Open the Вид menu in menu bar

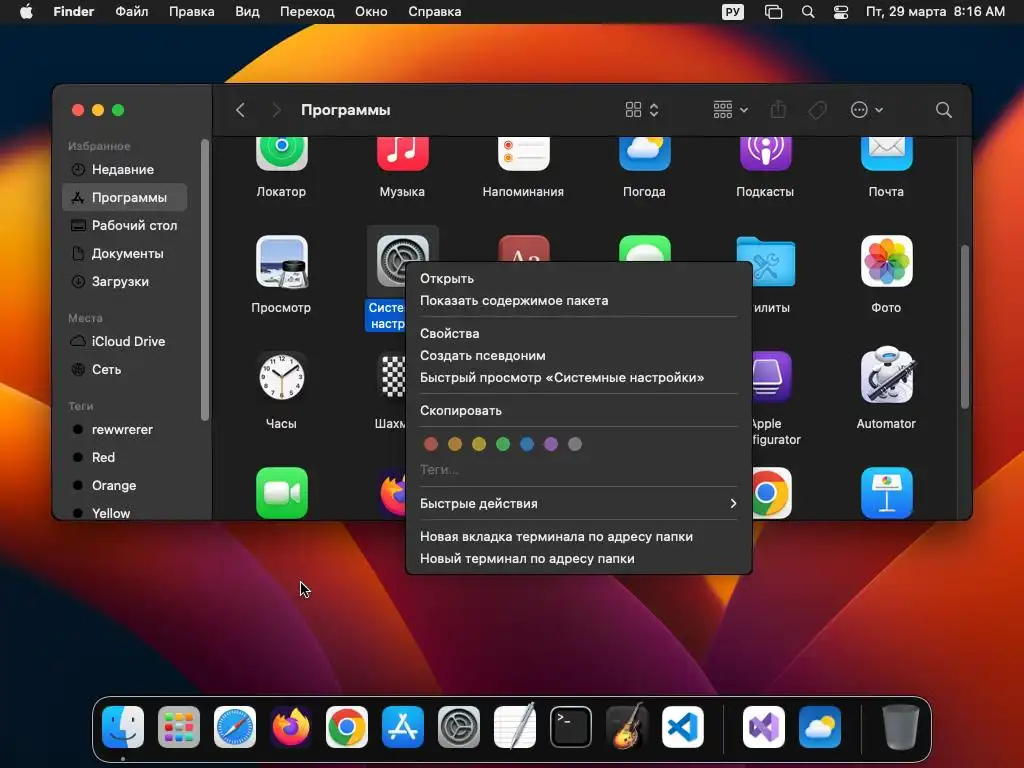click(x=247, y=12)
